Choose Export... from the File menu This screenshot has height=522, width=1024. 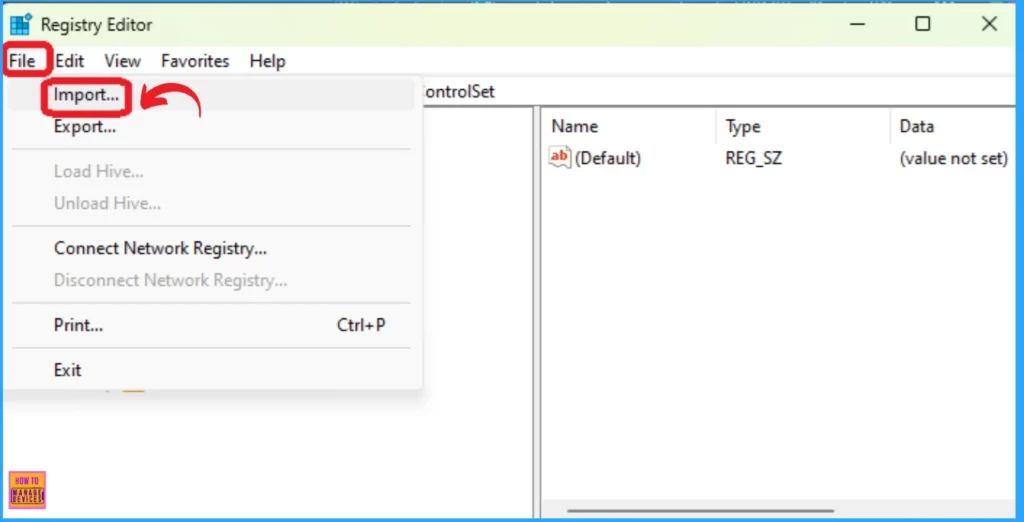[x=213, y=127]
